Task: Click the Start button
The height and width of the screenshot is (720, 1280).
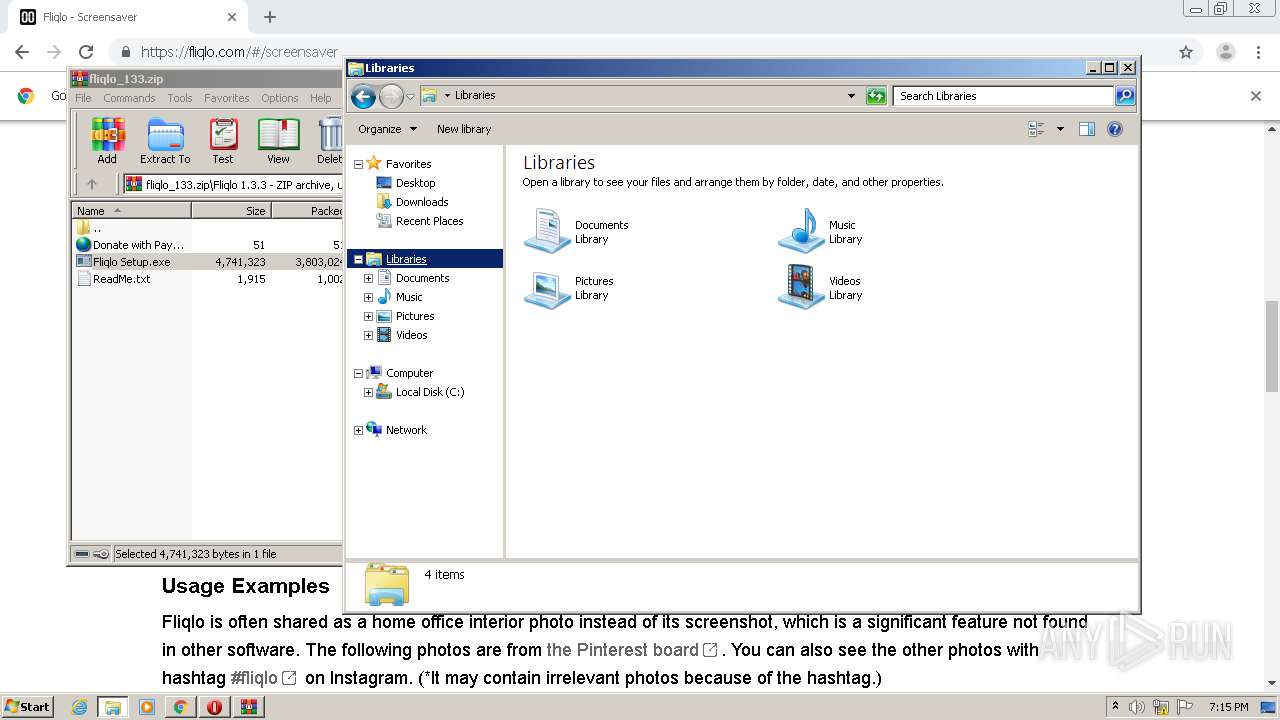Action: pos(27,707)
